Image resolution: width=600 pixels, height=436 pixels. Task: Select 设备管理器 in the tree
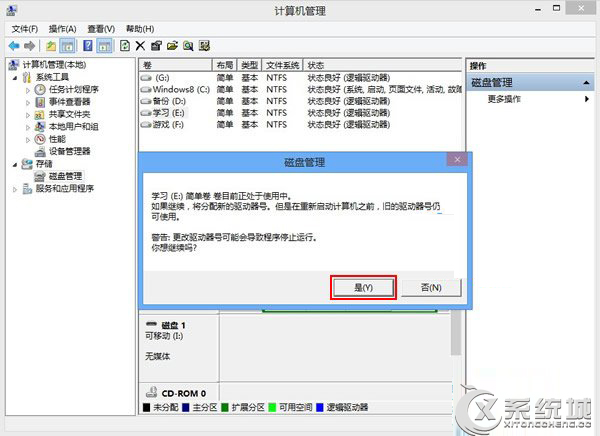coord(69,151)
